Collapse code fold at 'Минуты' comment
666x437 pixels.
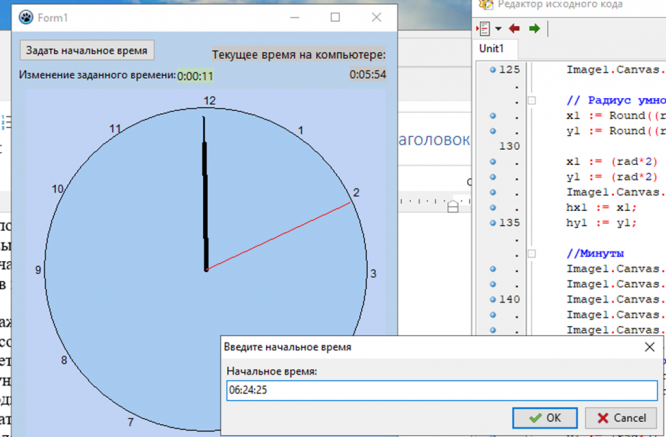[x=532, y=254]
